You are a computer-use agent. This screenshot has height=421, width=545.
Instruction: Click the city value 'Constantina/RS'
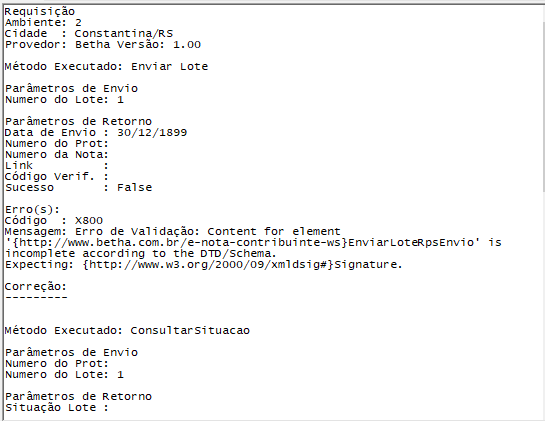(x=123, y=34)
